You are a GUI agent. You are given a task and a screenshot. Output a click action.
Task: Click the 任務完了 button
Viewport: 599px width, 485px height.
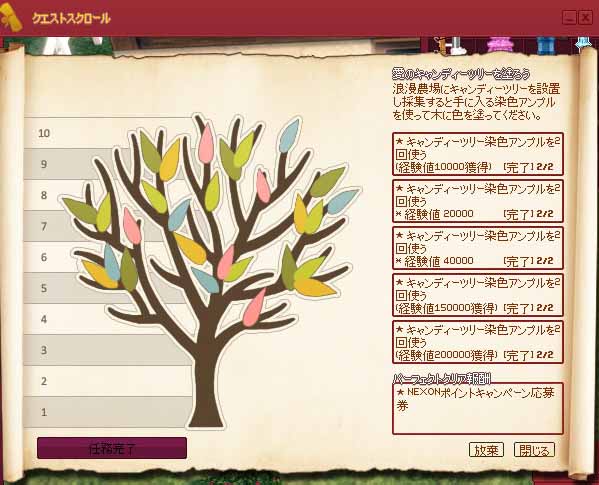point(112,448)
